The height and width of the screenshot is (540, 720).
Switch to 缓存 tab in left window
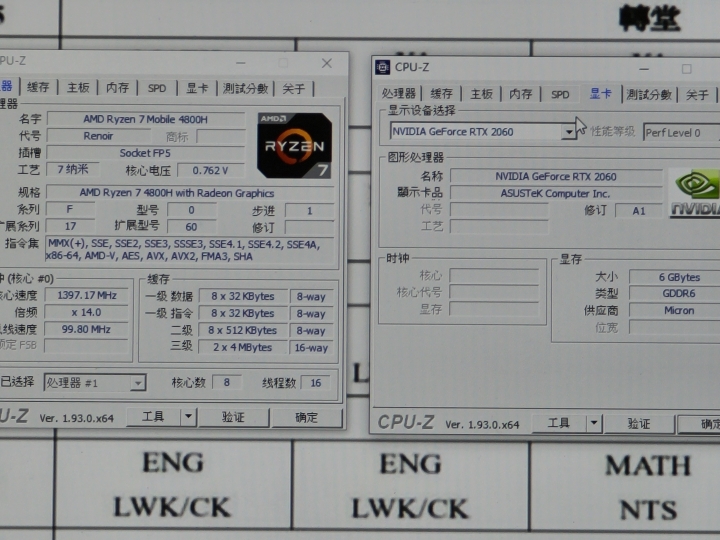38,87
